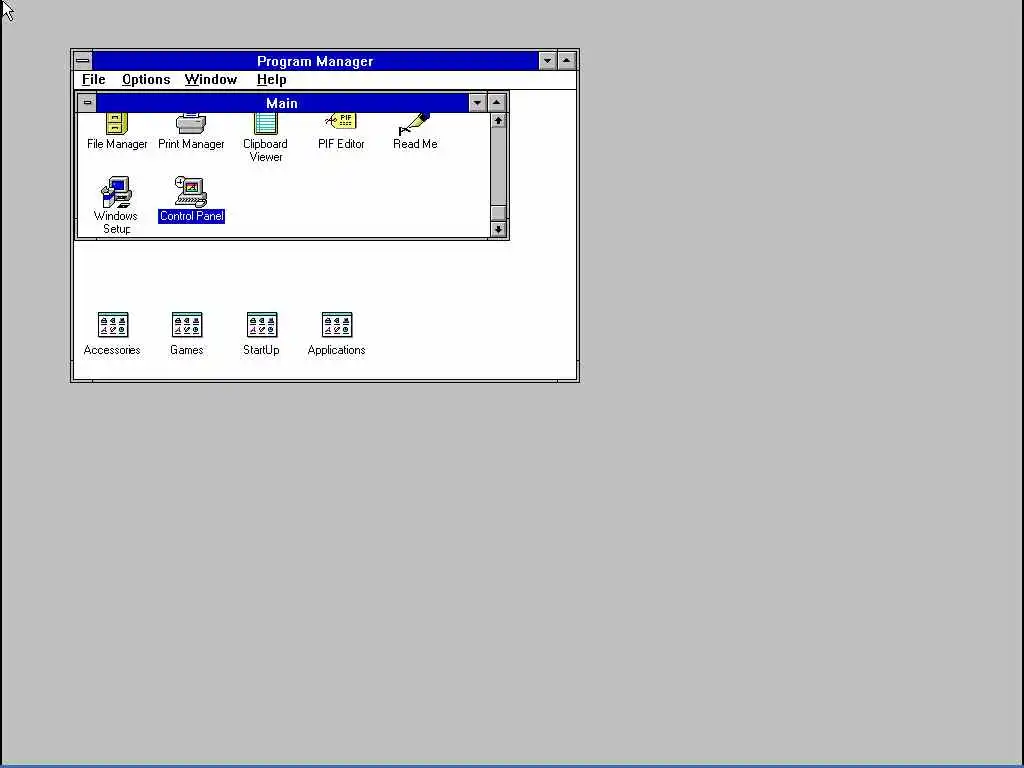Click the Program Manager title bar
Screen dimensions: 1024x768
point(315,61)
